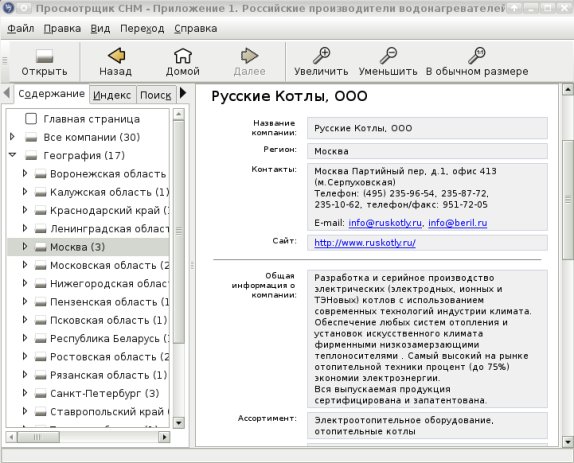Click the content pane scrollbar thumb
Image resolution: width=574 pixels, height=463 pixels.
point(568,199)
